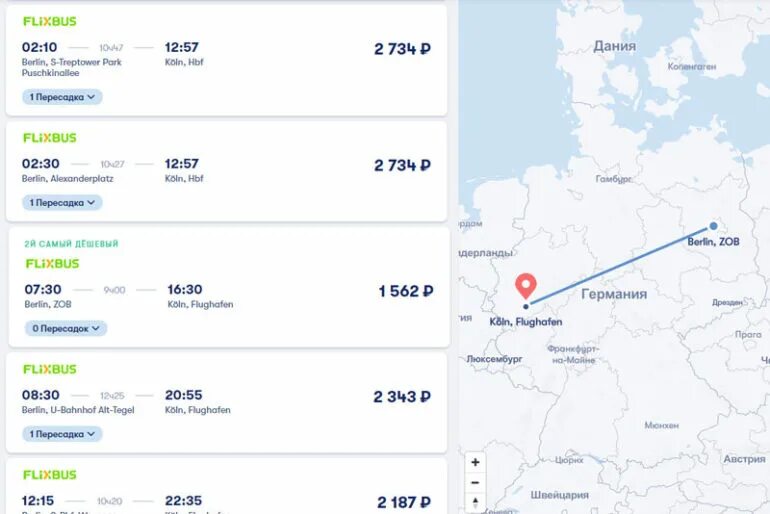Select the 2 187 ₽ fare at 12:15
The width and height of the screenshot is (770, 514).
(404, 502)
